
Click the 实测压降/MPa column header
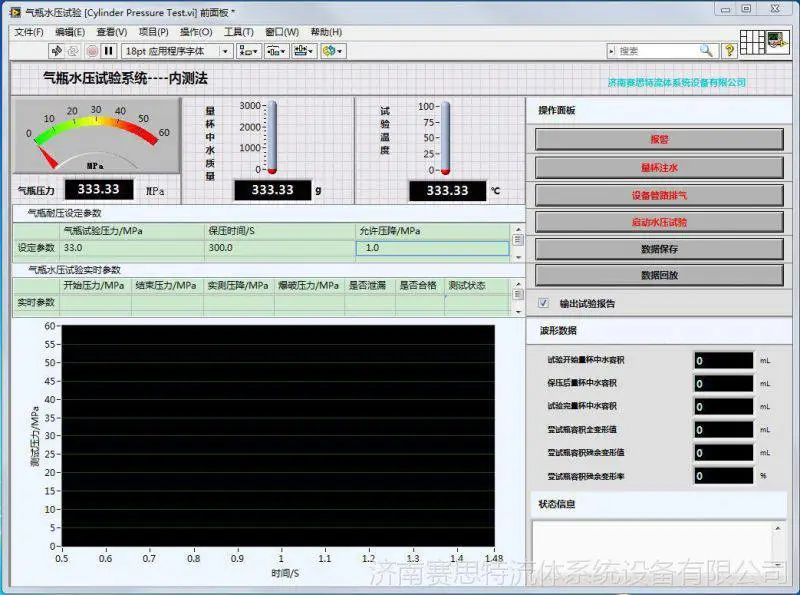[238, 286]
